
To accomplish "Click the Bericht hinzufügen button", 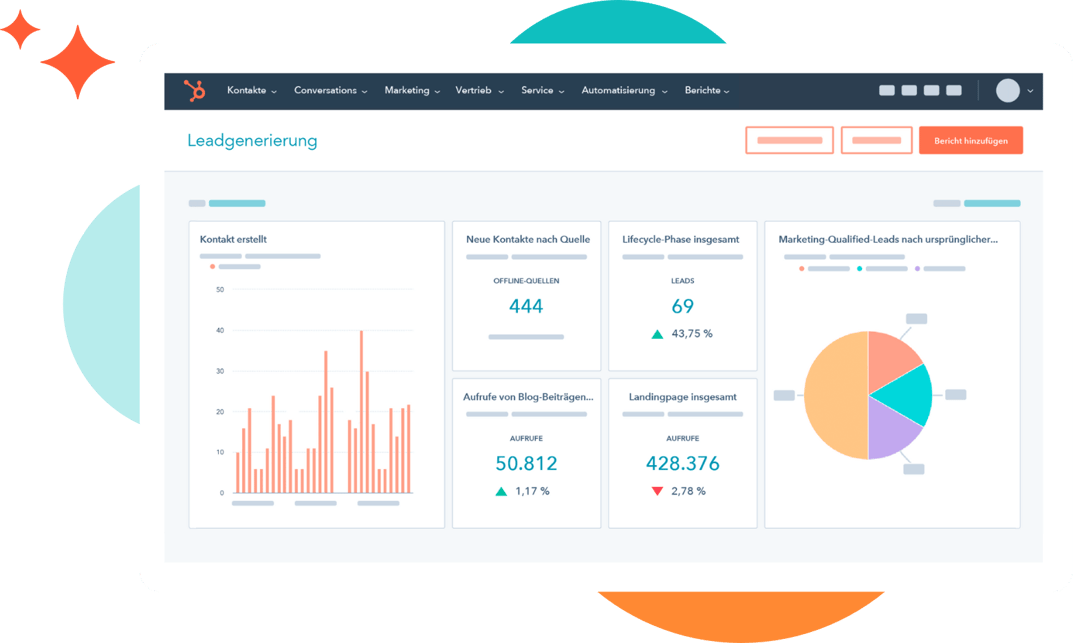I will 970,141.
